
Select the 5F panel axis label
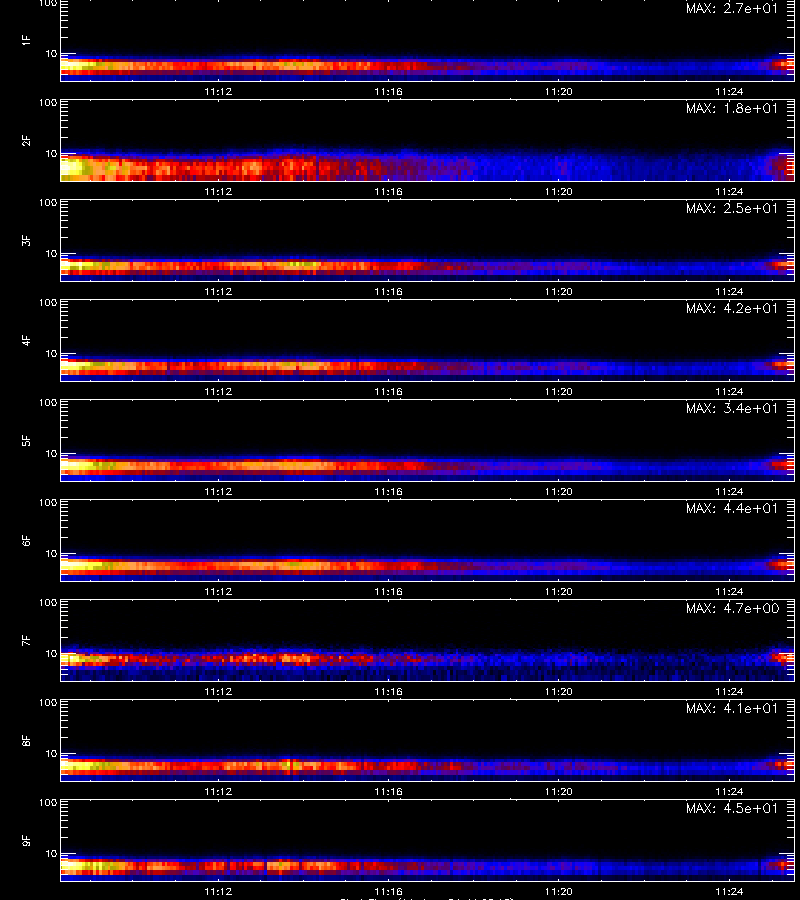coord(26,440)
